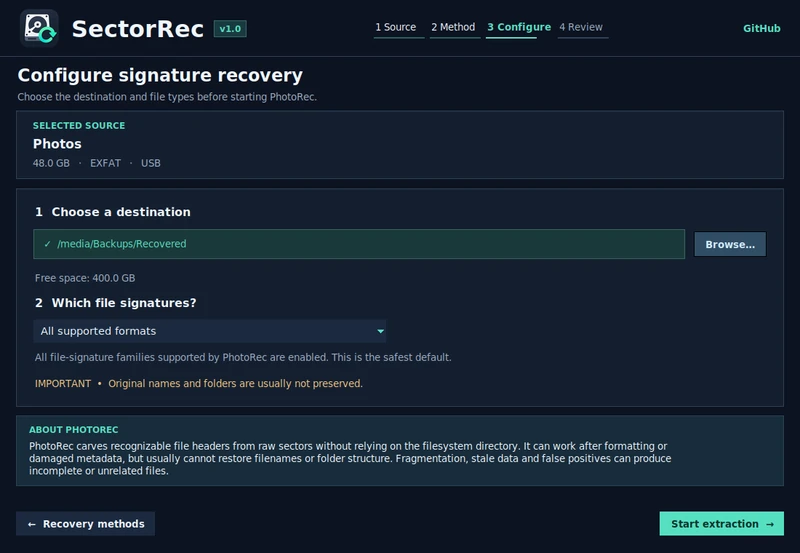Click the Free space: 400.0 GB text
Viewport: 800px width, 553px height.
pyautogui.click(x=85, y=278)
